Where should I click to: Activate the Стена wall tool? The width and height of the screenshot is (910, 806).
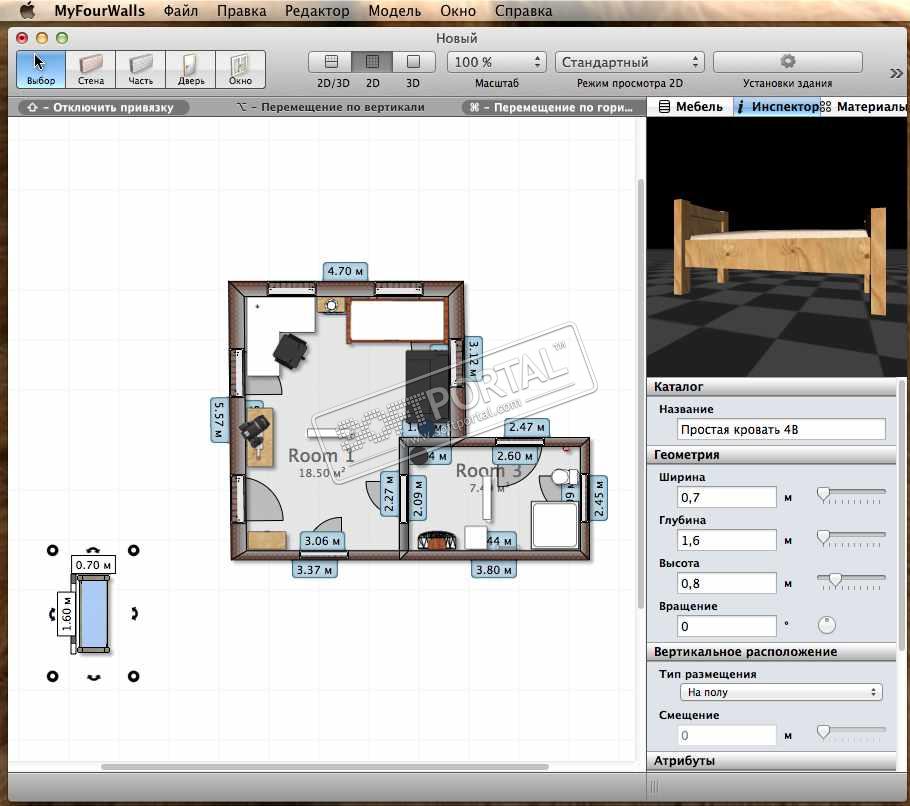point(91,69)
